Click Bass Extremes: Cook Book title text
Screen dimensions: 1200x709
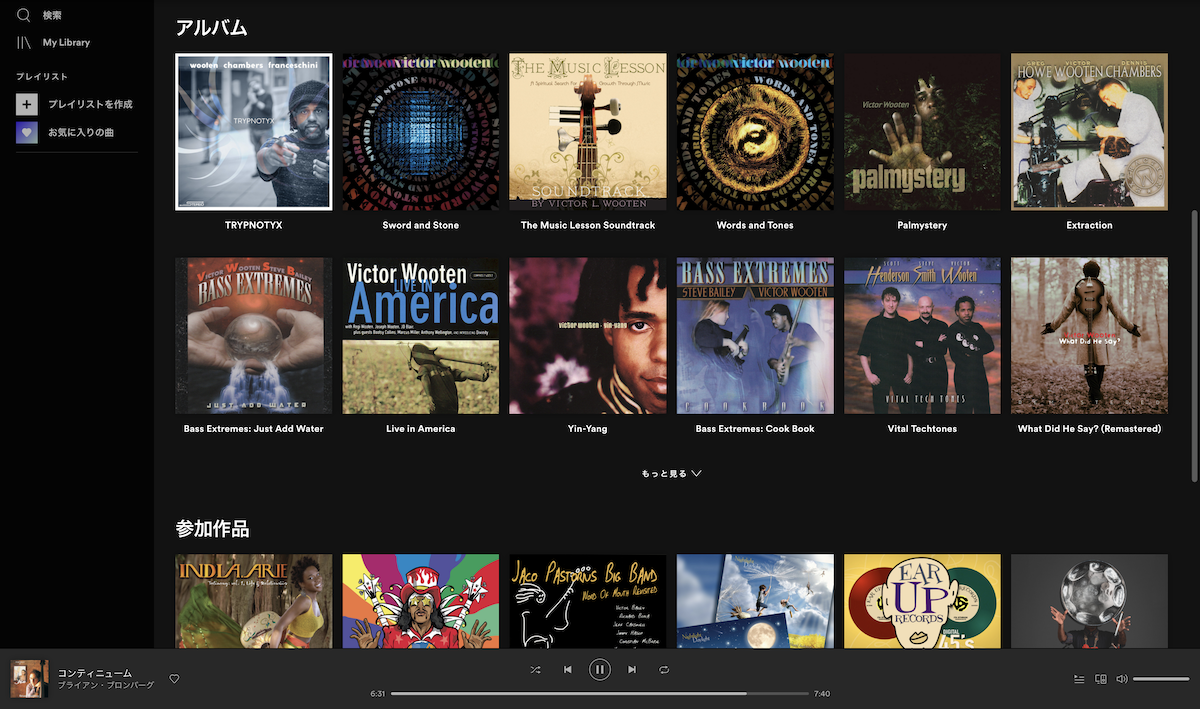755,428
